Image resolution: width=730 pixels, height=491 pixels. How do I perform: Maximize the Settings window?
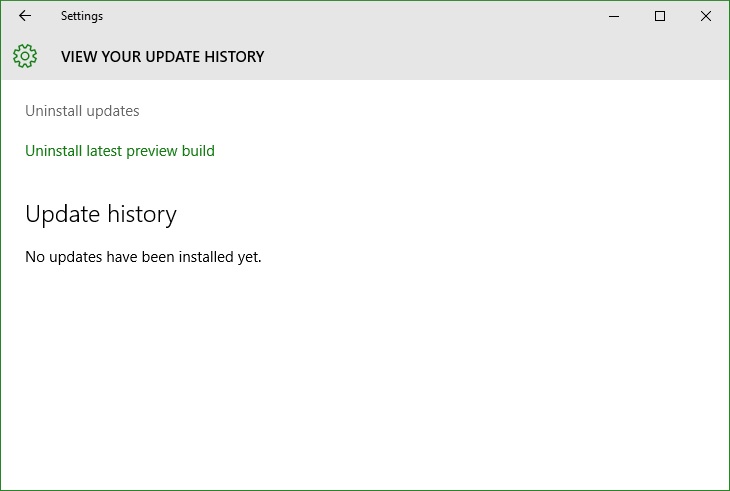[660, 16]
